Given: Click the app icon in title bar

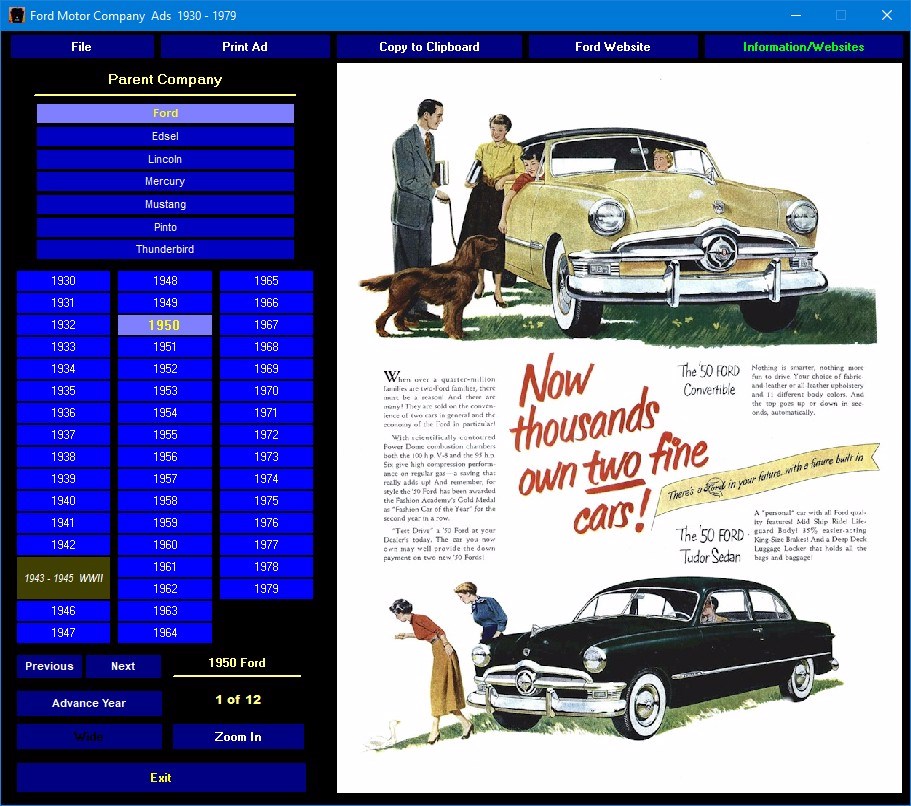Looking at the screenshot, I should coord(16,15).
